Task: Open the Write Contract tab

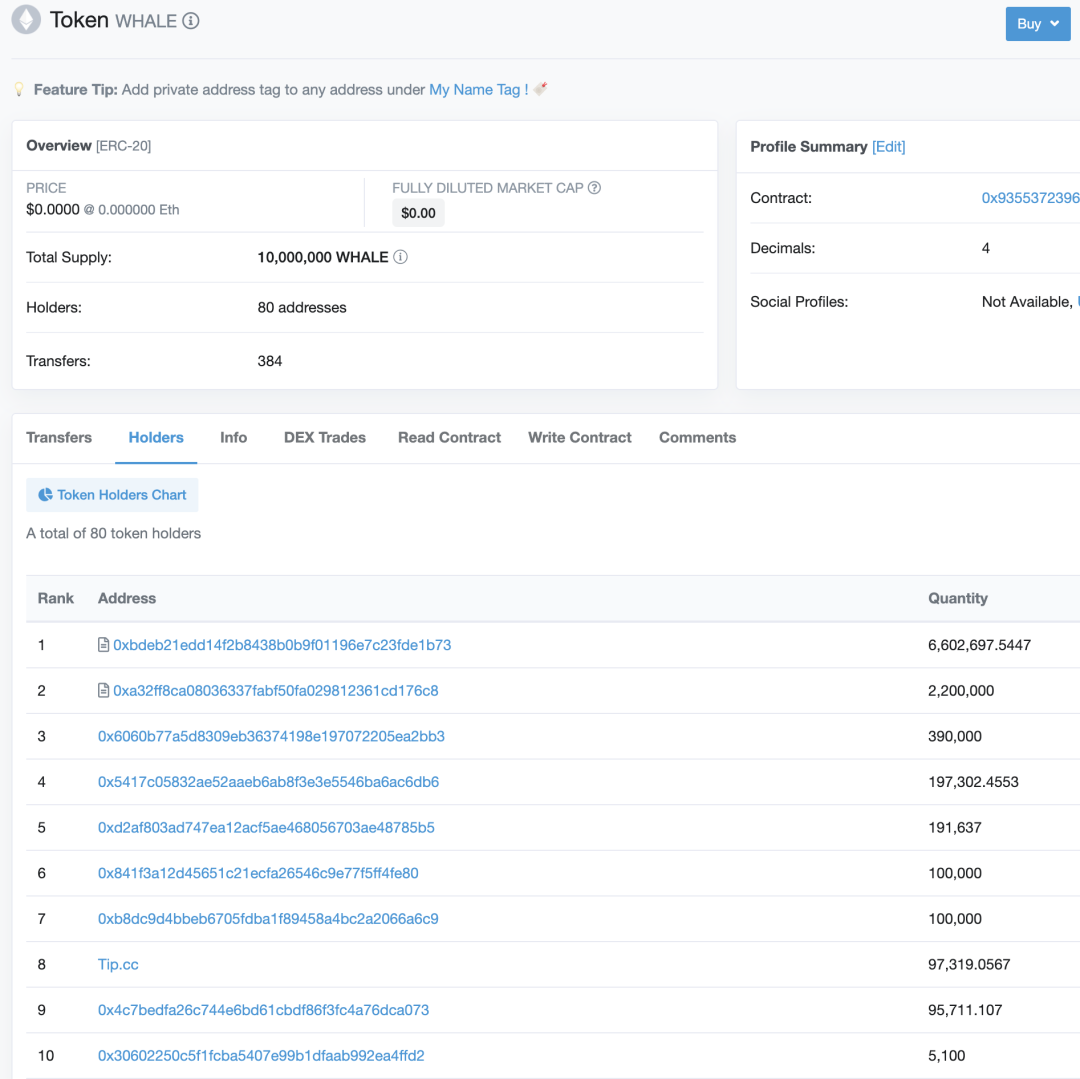Action: [580, 438]
